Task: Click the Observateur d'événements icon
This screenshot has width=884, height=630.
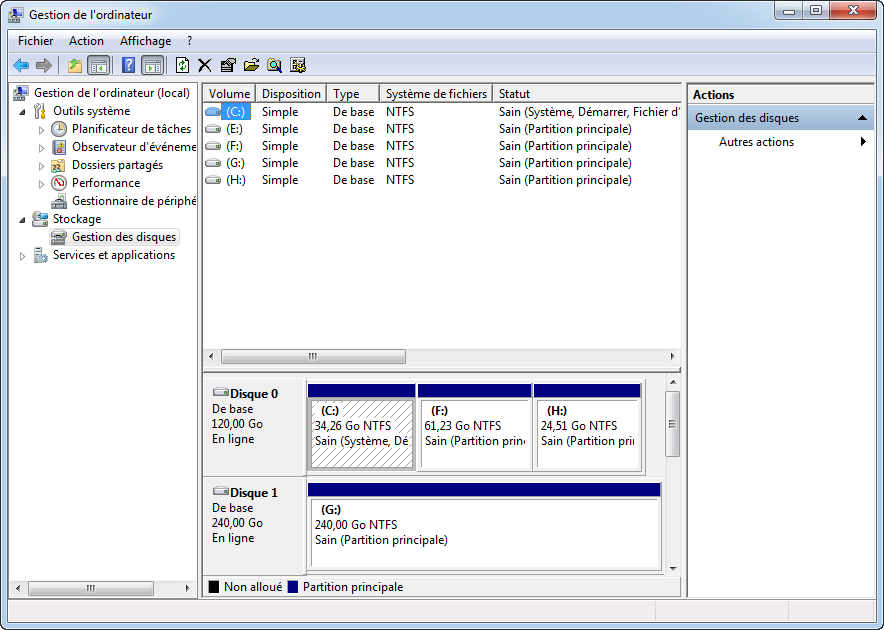Action: [x=59, y=147]
